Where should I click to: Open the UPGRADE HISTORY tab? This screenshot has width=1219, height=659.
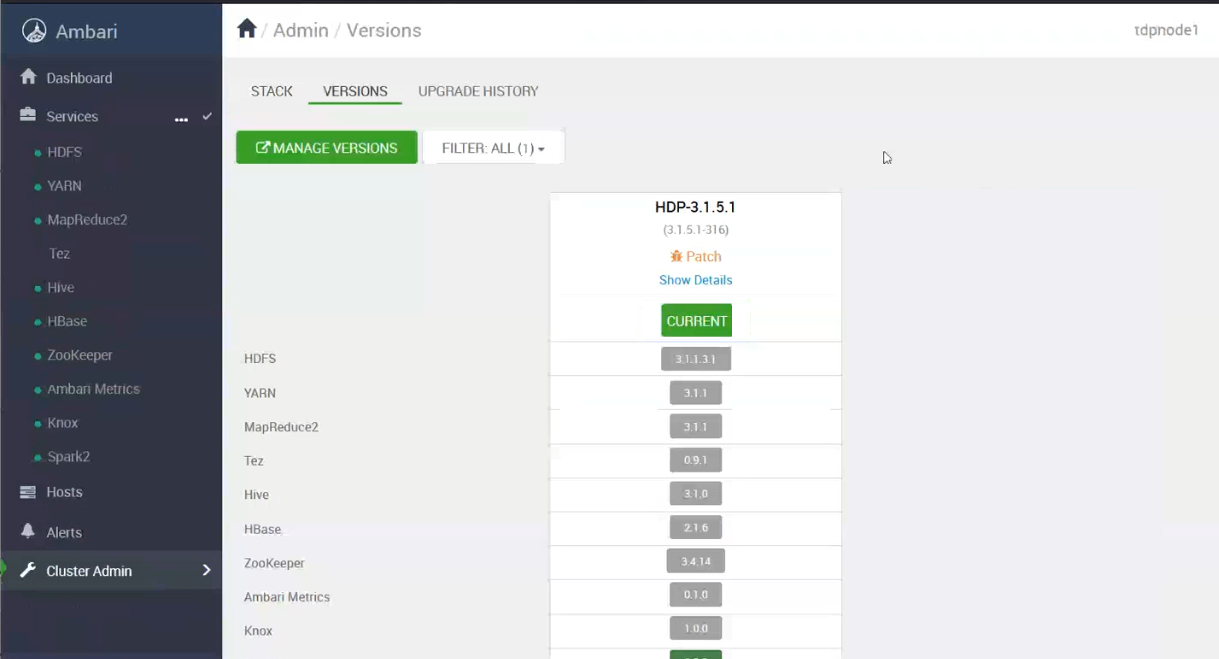(478, 91)
